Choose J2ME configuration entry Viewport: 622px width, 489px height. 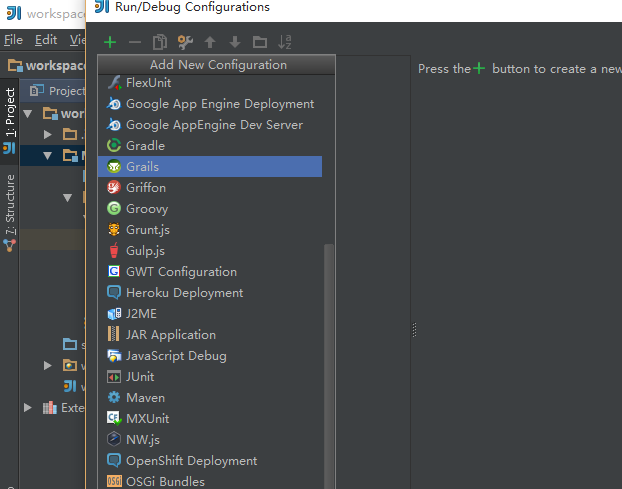point(210,314)
